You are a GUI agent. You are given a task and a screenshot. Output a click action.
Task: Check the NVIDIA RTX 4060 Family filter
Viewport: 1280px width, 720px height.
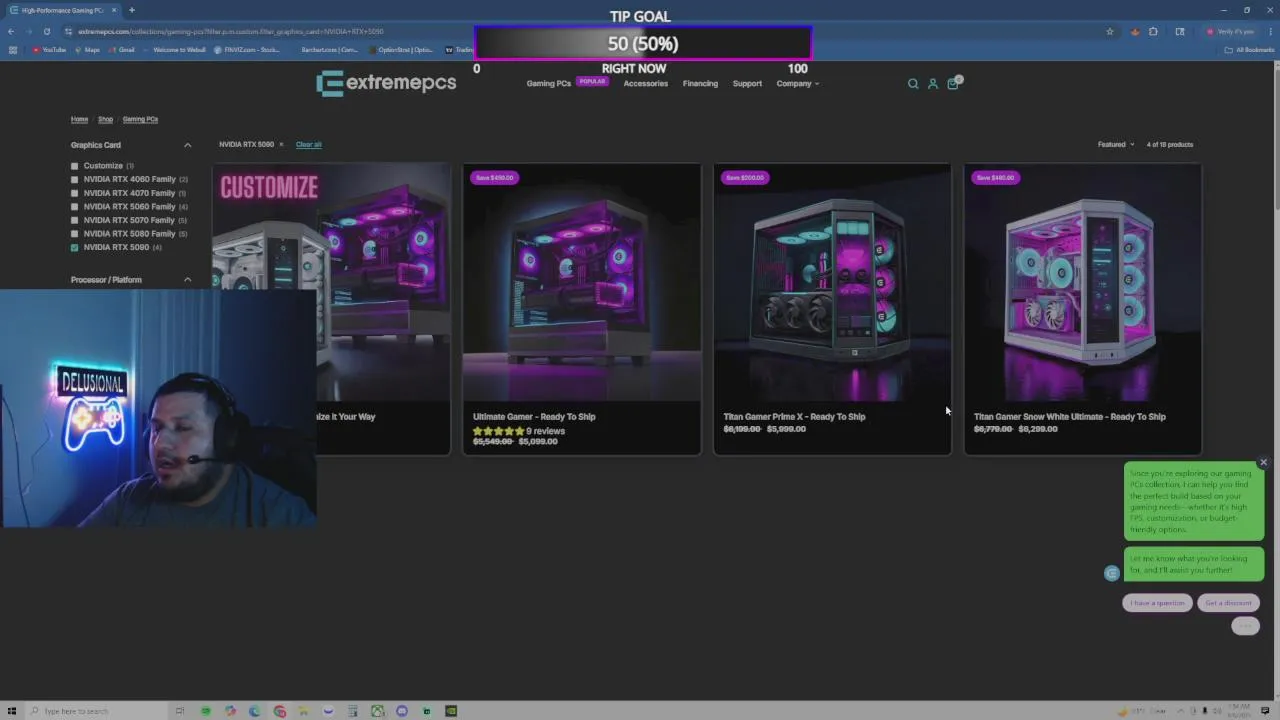(74, 179)
